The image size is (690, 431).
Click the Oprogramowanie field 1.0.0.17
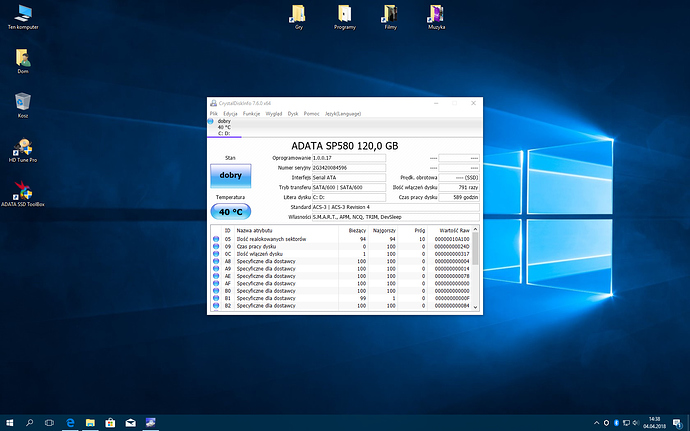point(349,158)
